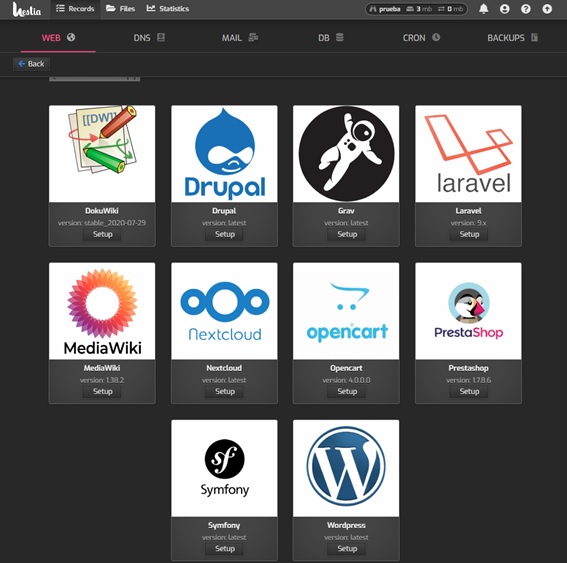
Task: Click the WordPress logo thumbnail
Action: click(x=346, y=468)
